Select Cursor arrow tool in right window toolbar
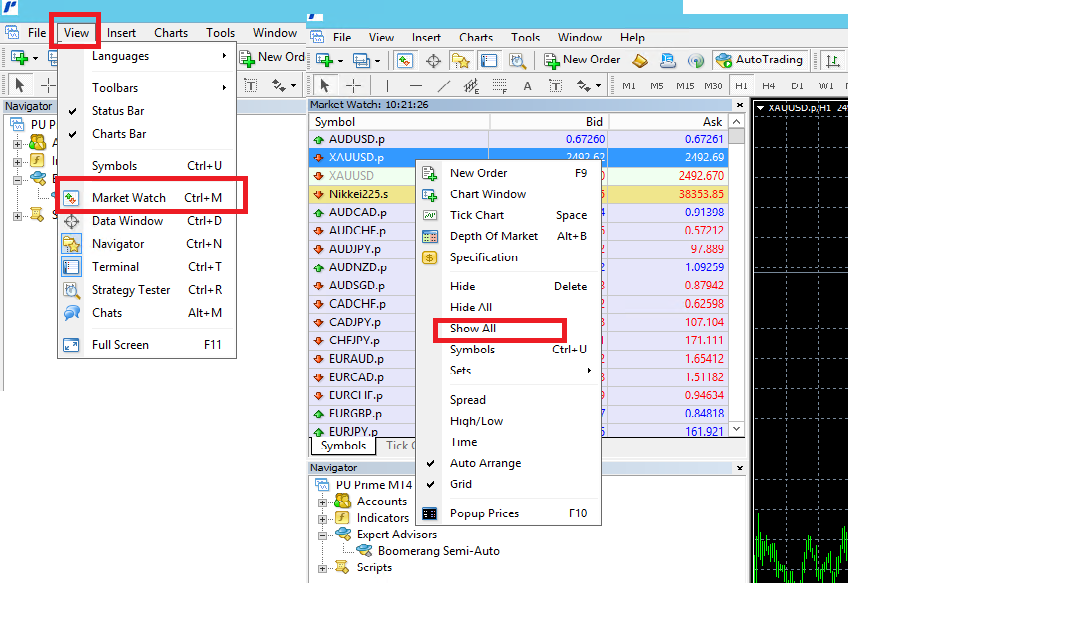 324,85
